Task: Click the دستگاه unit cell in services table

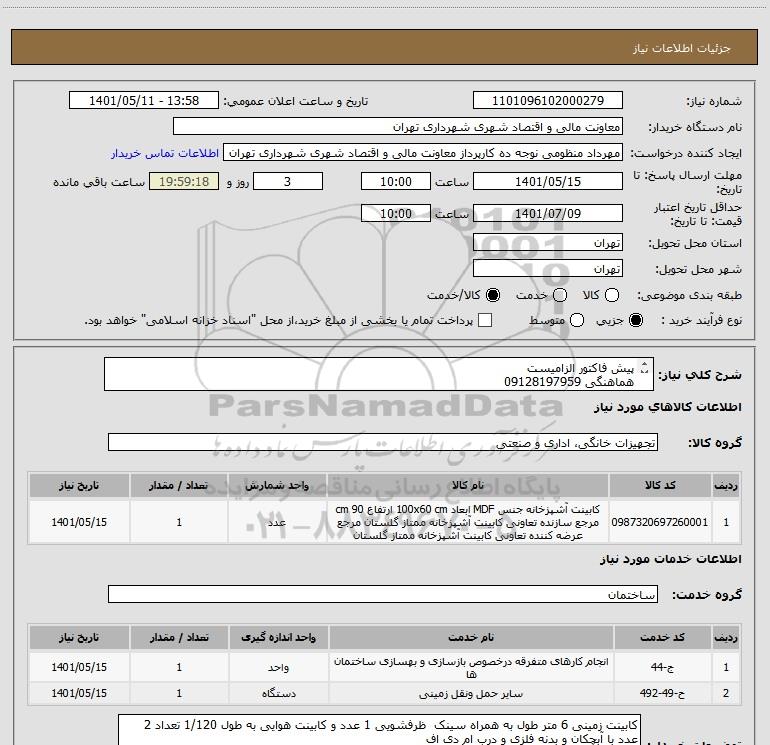Action: (278, 693)
